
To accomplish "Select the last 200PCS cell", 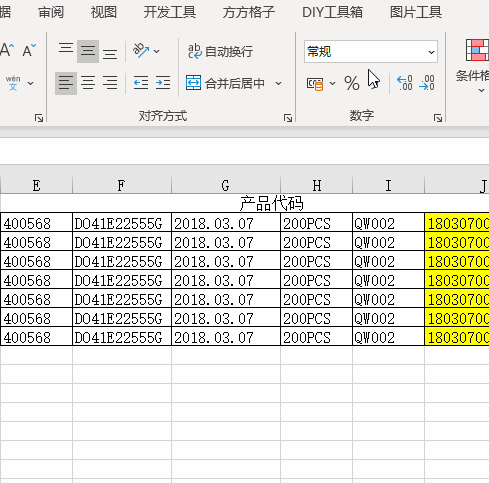I will tap(316, 336).
